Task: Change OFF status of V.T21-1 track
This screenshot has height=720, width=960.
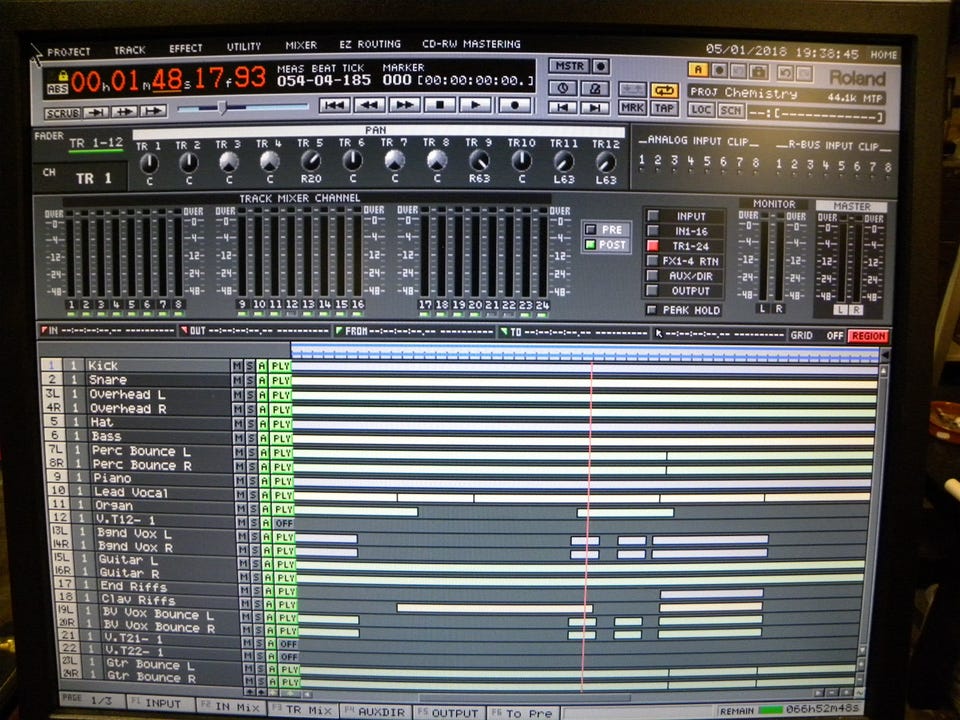Action: 289,644
